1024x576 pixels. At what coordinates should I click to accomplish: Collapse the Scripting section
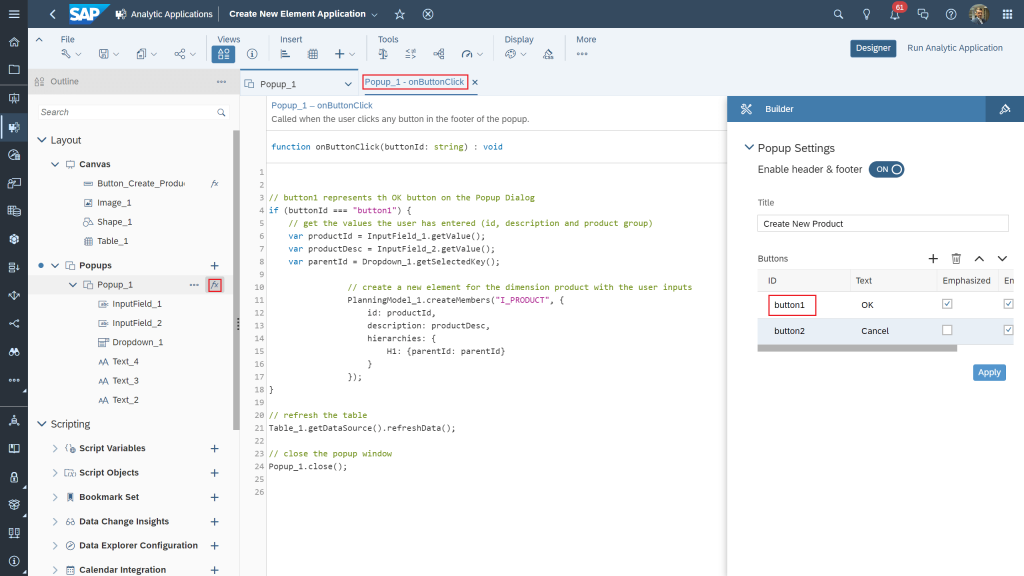(x=42, y=424)
